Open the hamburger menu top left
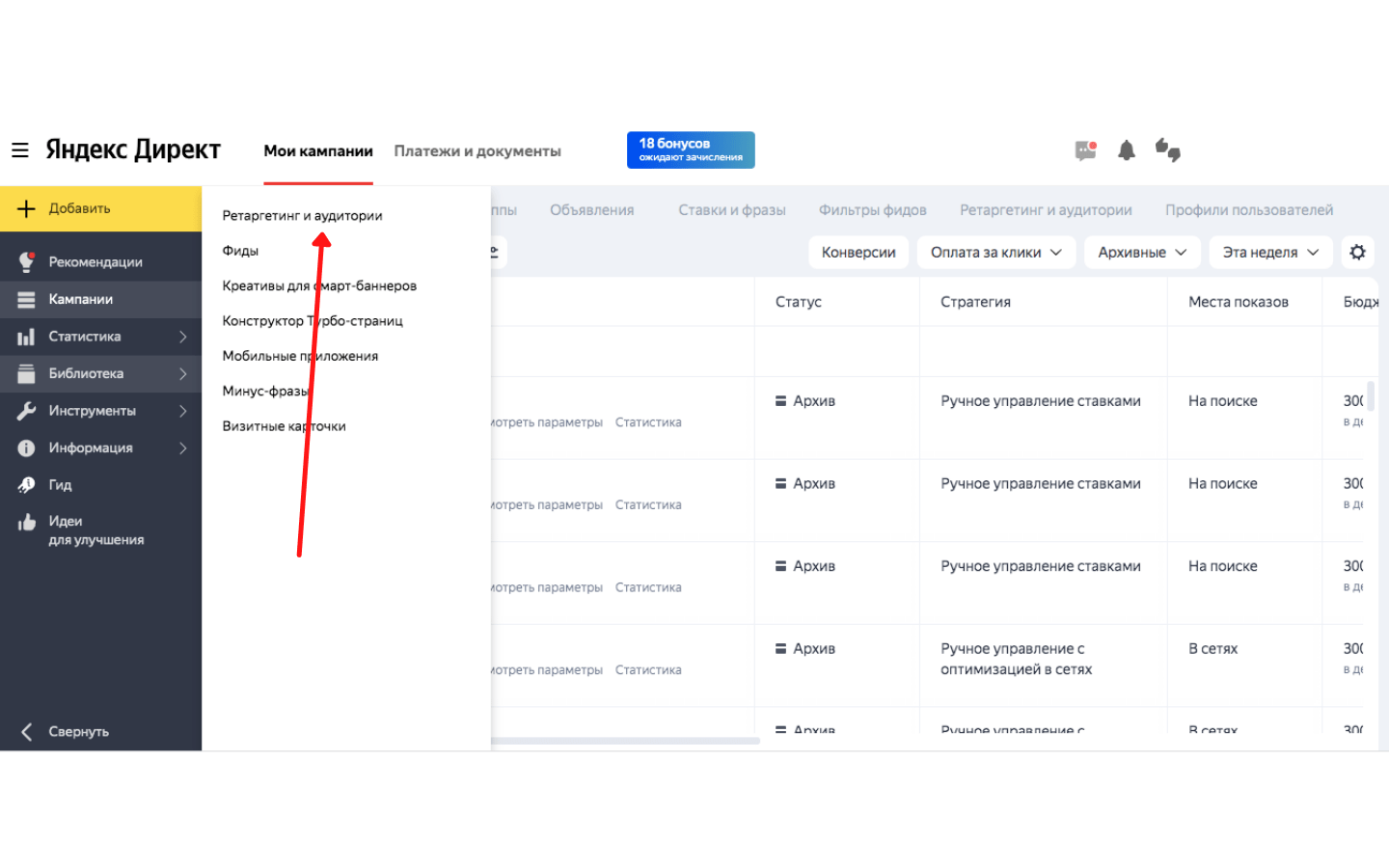 click(x=19, y=149)
